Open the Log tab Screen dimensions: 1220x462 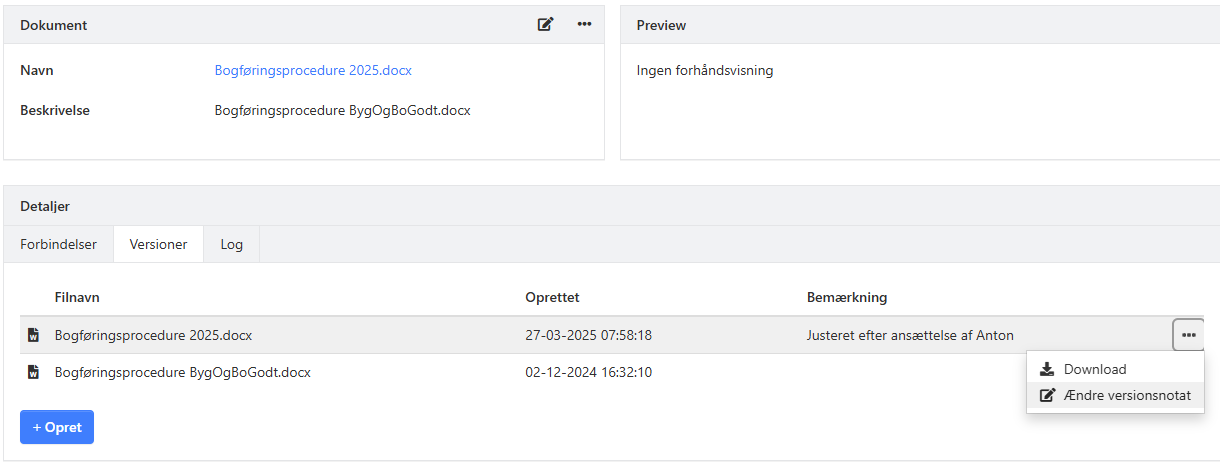[x=231, y=244]
